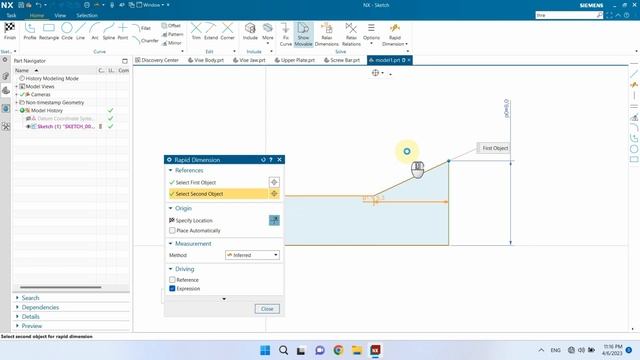Activate the Trim tool
Image resolution: width=640 pixels, height=360 pixels.
[x=196, y=31]
